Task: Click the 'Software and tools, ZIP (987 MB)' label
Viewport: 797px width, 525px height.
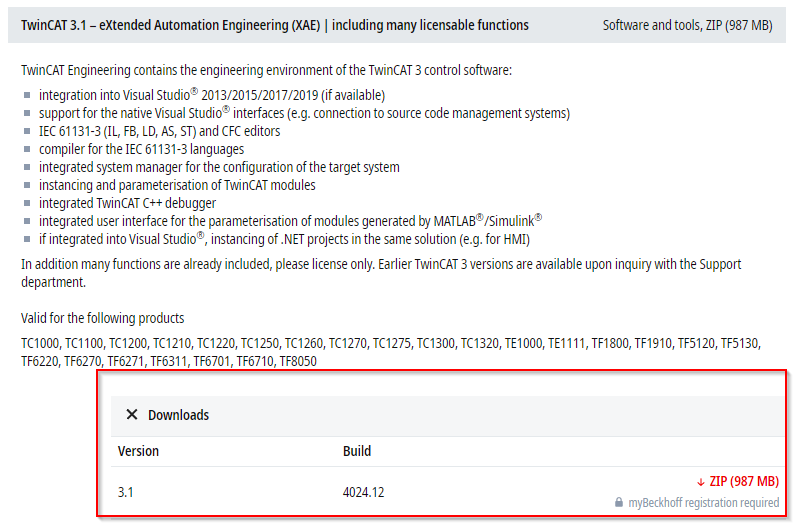Action: (688, 25)
